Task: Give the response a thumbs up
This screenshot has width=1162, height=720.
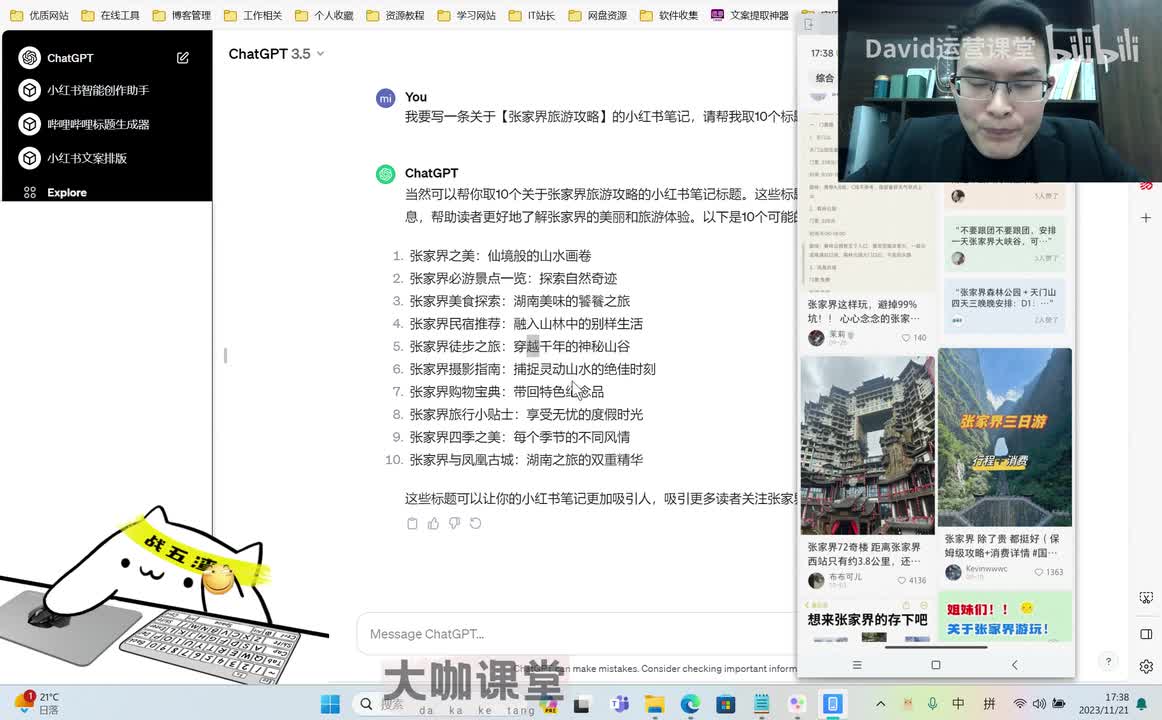Action: (x=433, y=523)
